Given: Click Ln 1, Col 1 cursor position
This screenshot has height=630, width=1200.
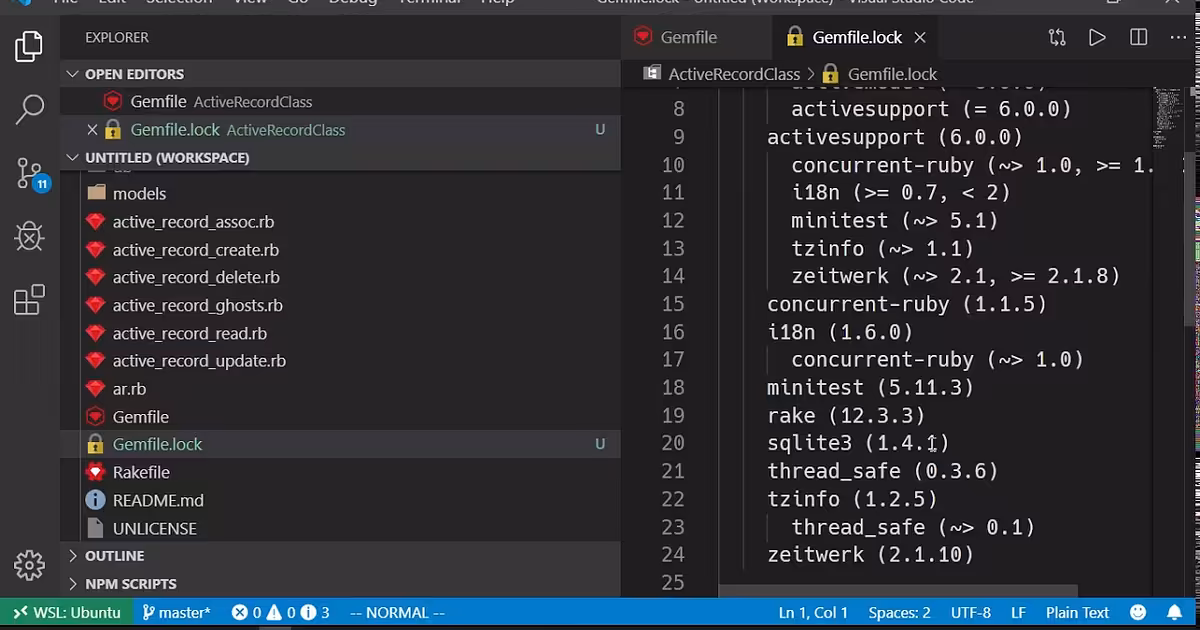Looking at the screenshot, I should coord(813,613).
